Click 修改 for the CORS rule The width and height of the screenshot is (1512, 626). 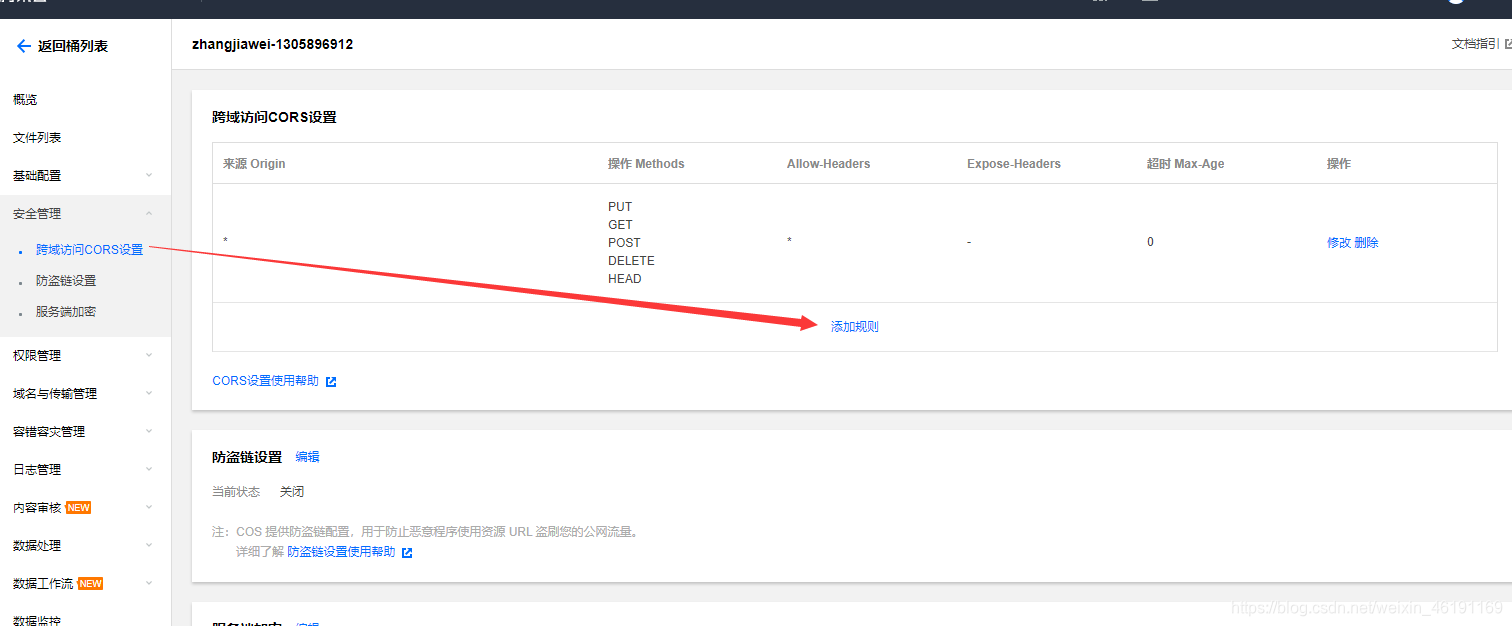click(x=1339, y=243)
